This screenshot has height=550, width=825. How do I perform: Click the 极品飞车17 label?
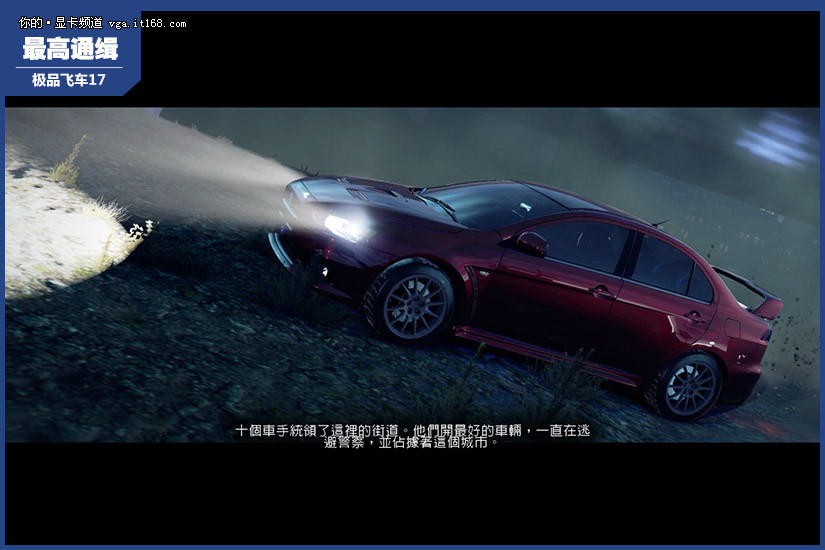(69, 80)
